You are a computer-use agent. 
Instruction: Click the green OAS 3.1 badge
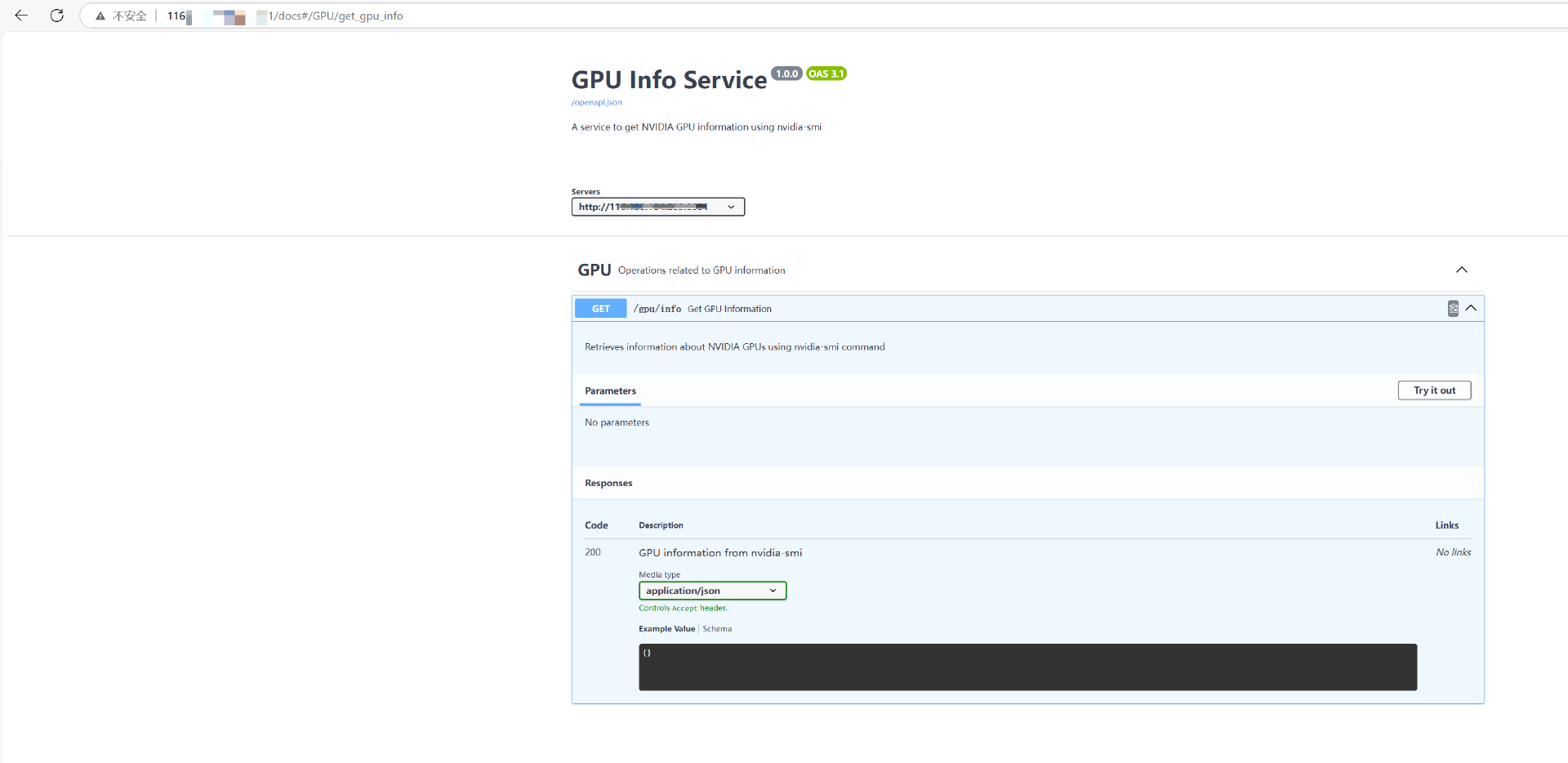826,74
